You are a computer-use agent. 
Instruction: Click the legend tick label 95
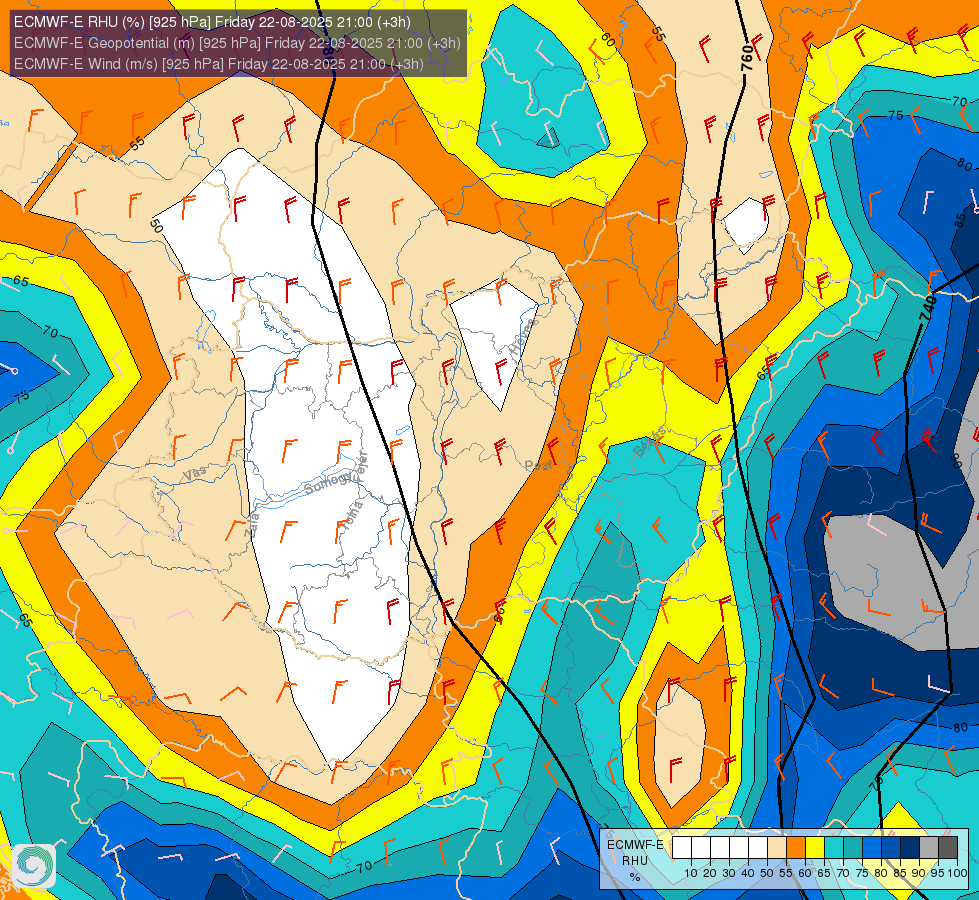(938, 873)
